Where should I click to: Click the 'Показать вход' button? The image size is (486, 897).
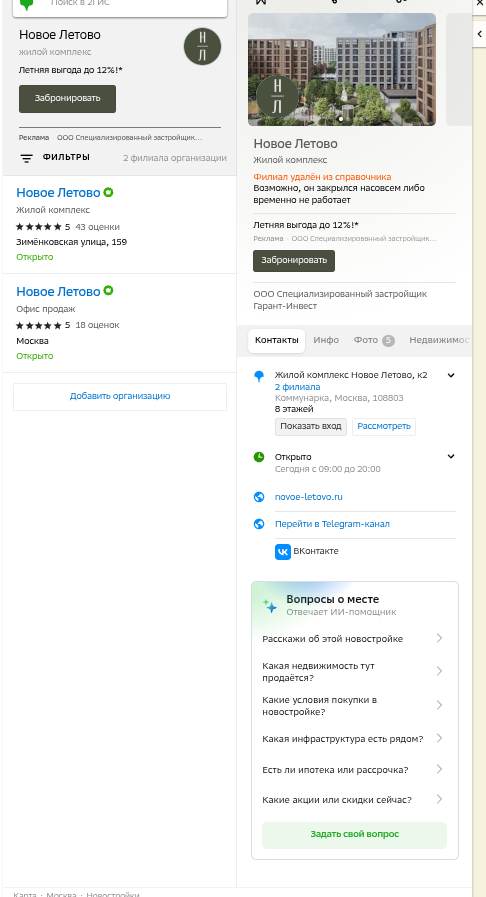[x=311, y=426]
